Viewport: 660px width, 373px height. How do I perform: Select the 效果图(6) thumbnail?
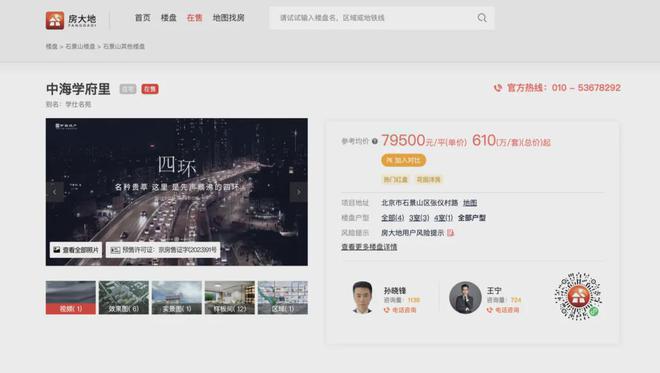(x=124, y=298)
